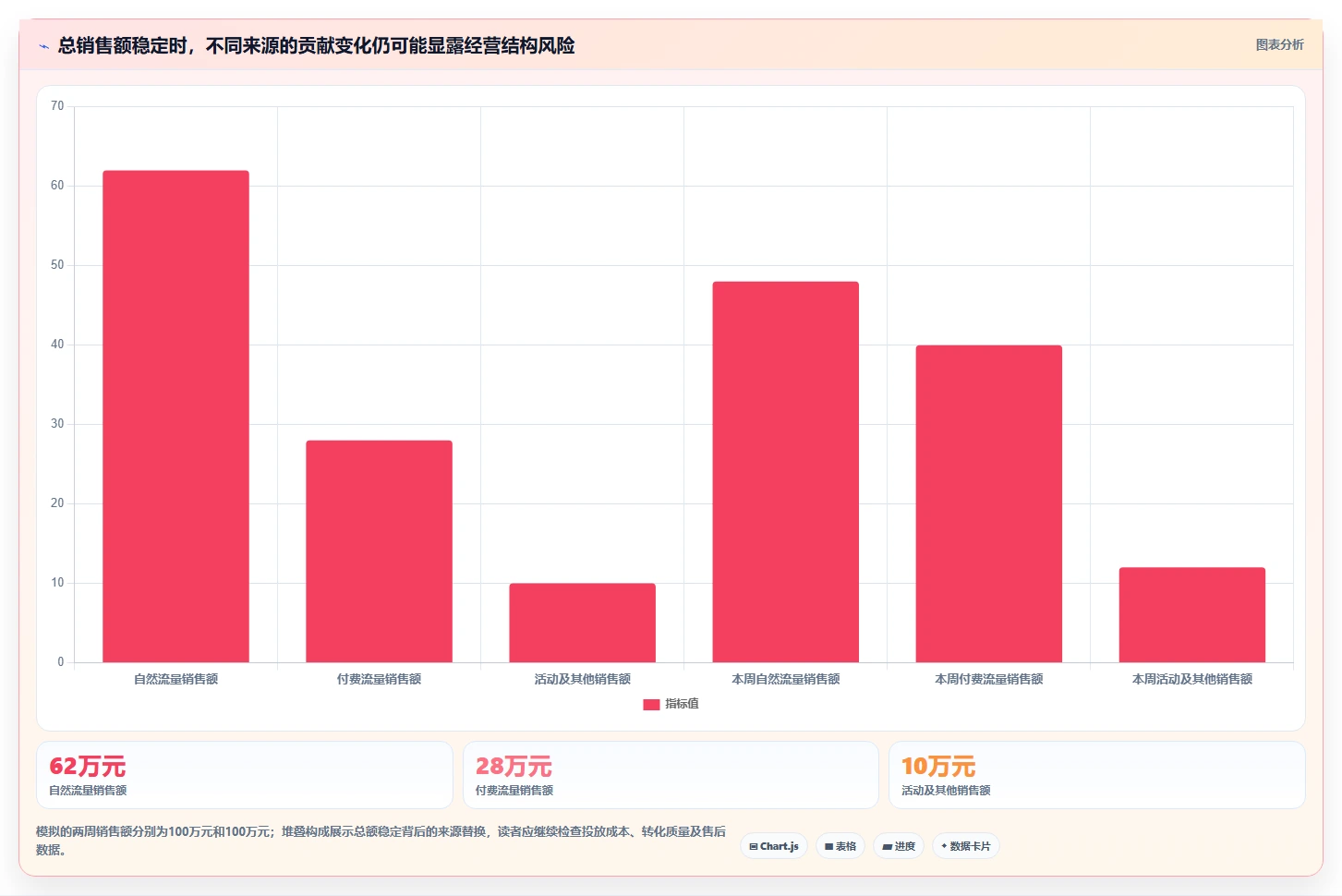Click the y-axis value 30
This screenshot has width=1342, height=896.
pos(57,424)
